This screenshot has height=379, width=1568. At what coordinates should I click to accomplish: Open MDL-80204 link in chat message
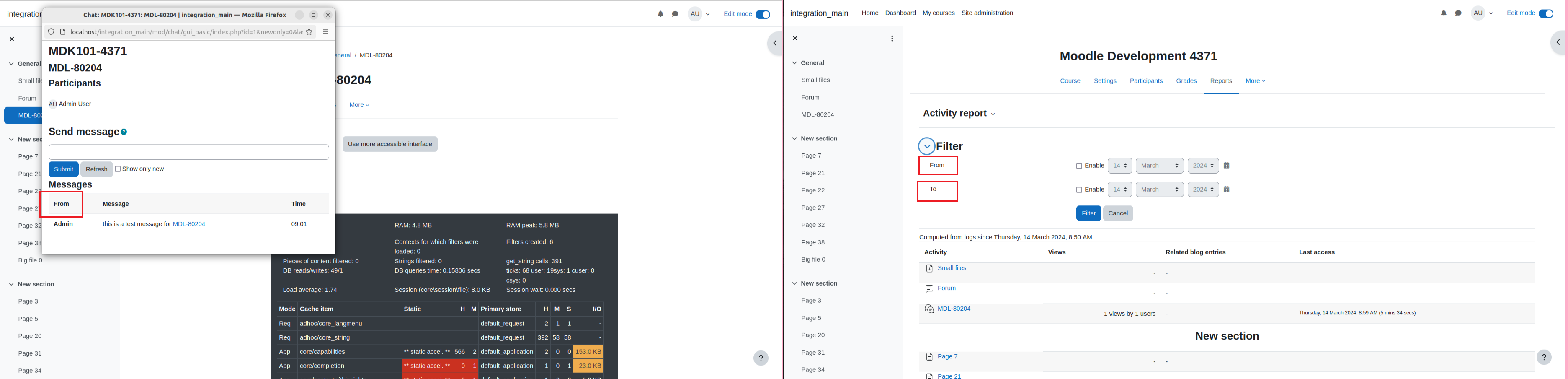(189, 224)
